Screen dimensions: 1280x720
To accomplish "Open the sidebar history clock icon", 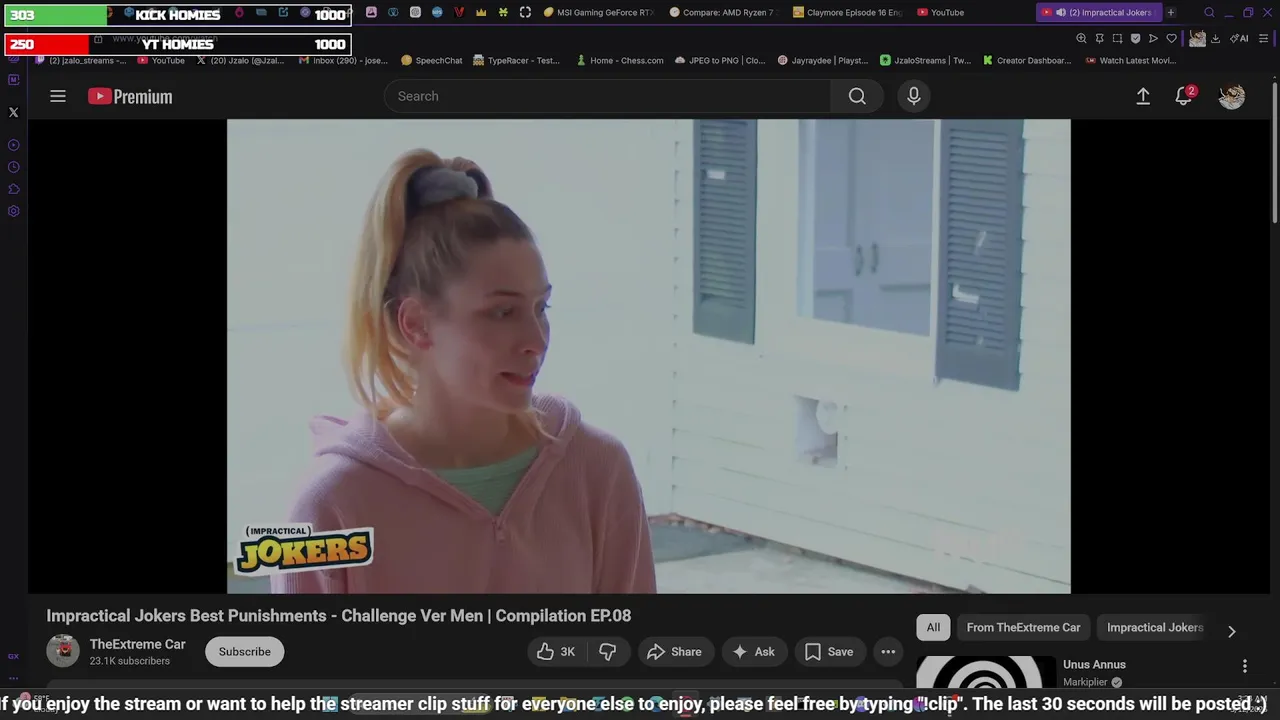I will coord(13,167).
